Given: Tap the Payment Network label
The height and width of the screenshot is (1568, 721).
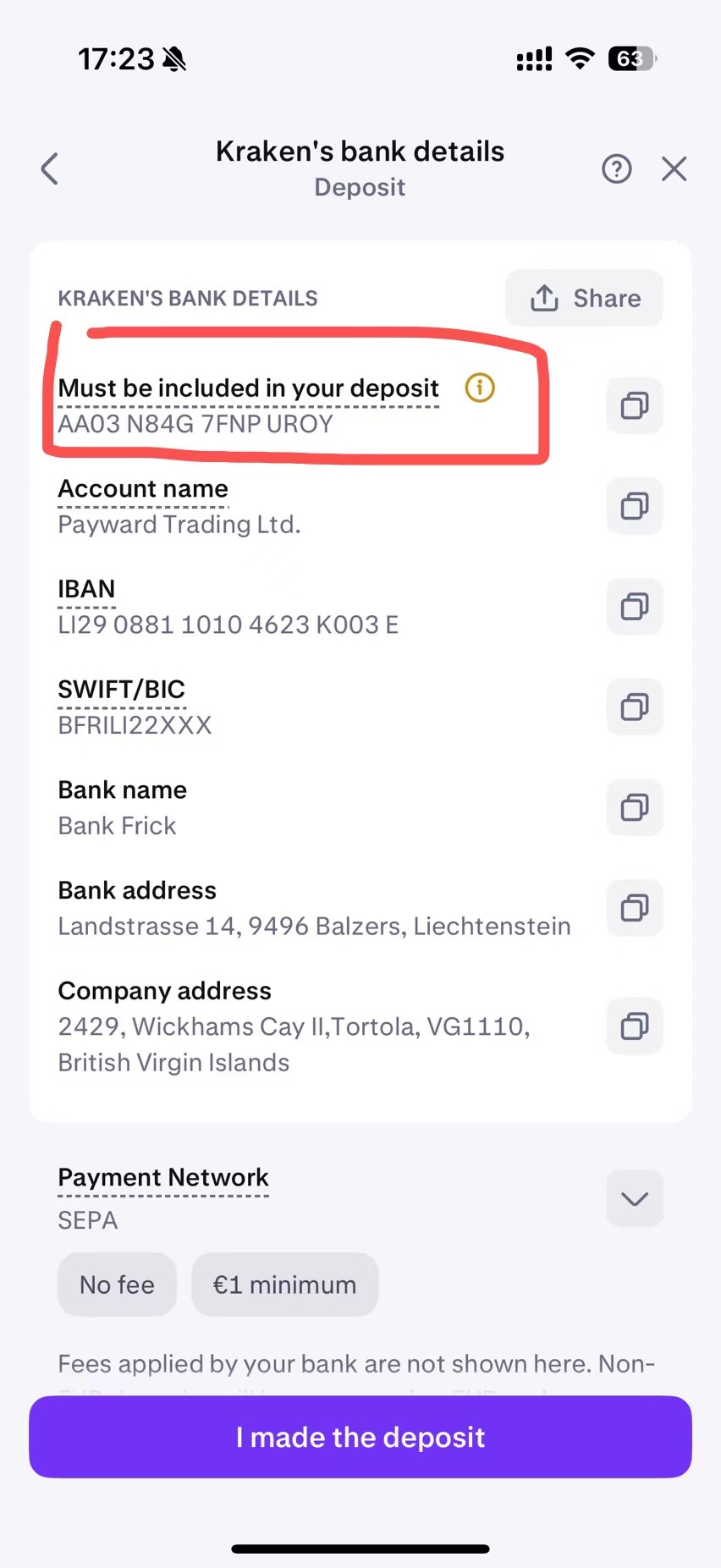Looking at the screenshot, I should 163,1177.
